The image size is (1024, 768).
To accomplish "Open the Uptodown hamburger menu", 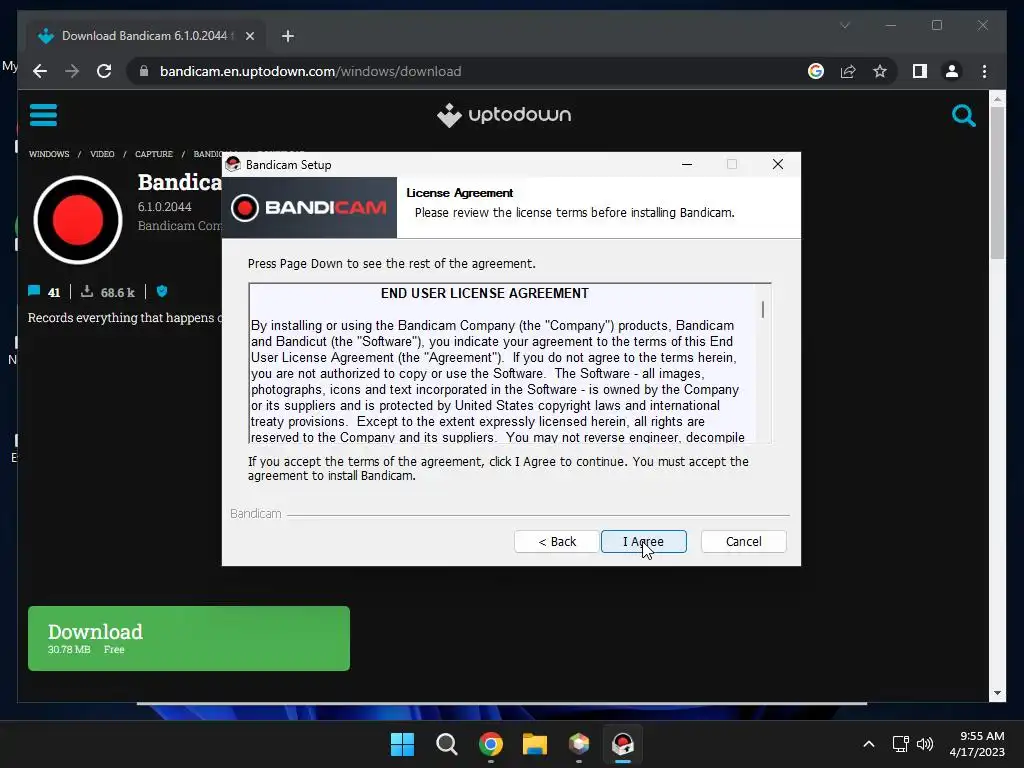I will [43, 115].
